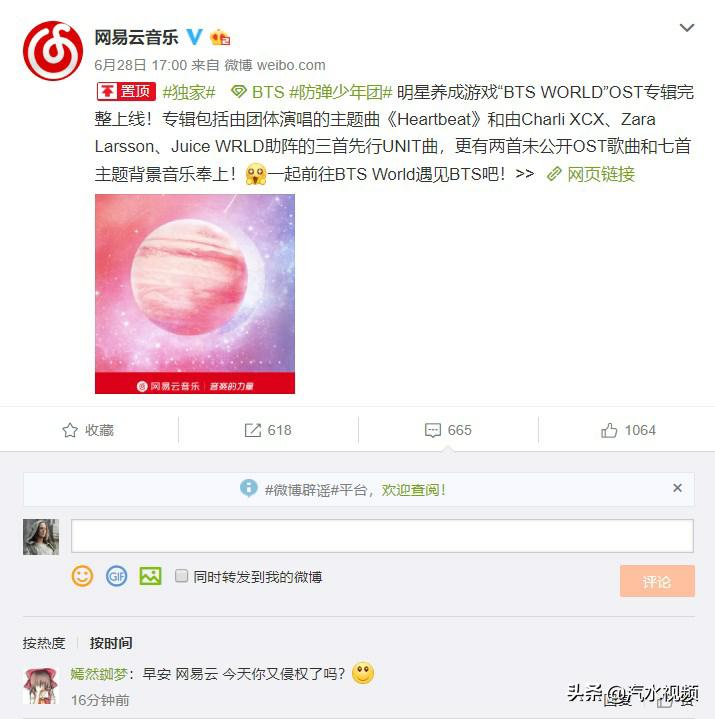Open the GIF picker icon
This screenshot has width=715, height=719.
click(x=116, y=576)
